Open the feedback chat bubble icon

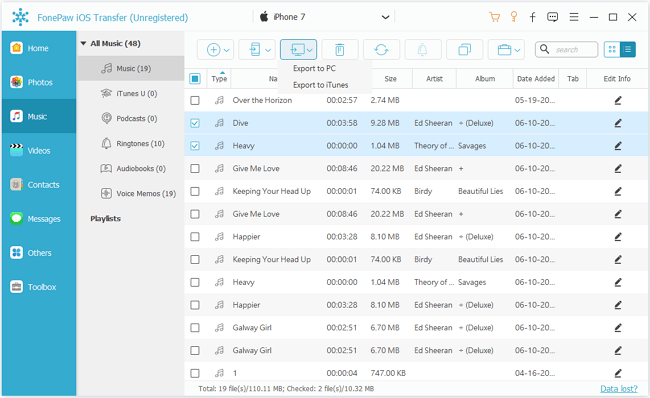pos(553,17)
